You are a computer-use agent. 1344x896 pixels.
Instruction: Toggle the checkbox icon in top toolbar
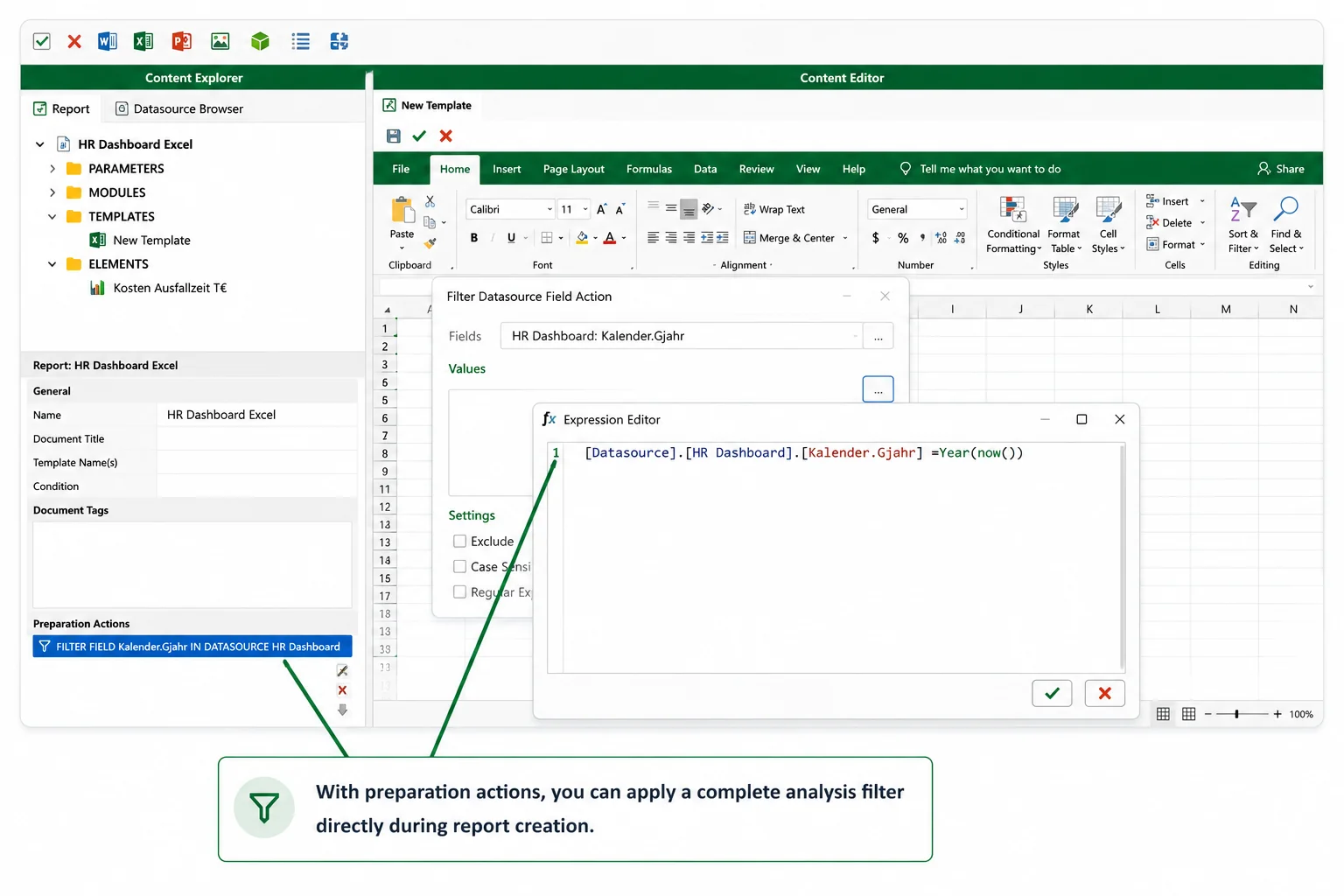[41, 41]
